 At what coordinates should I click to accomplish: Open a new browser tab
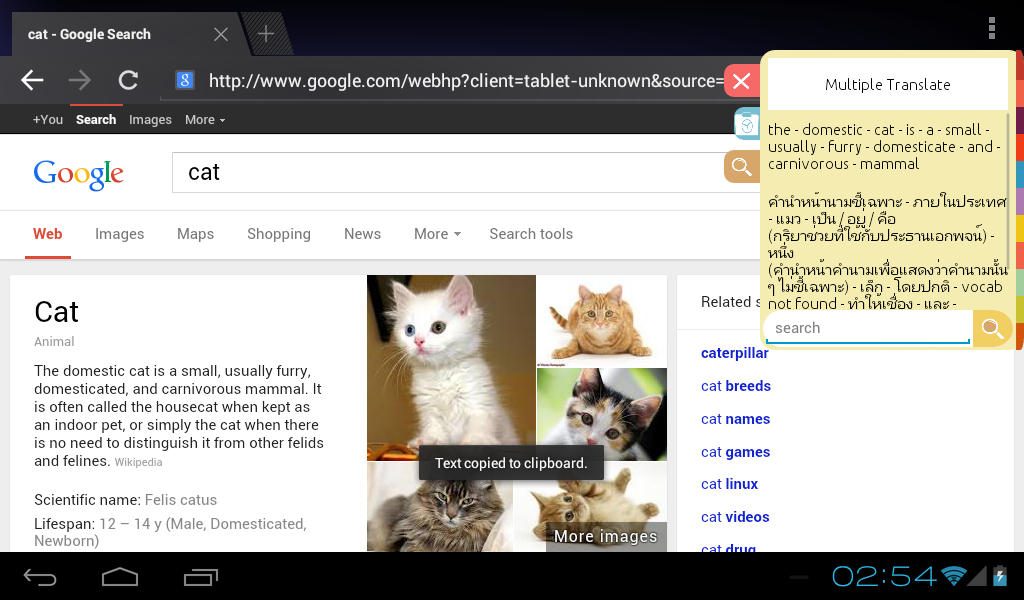pyautogui.click(x=266, y=34)
